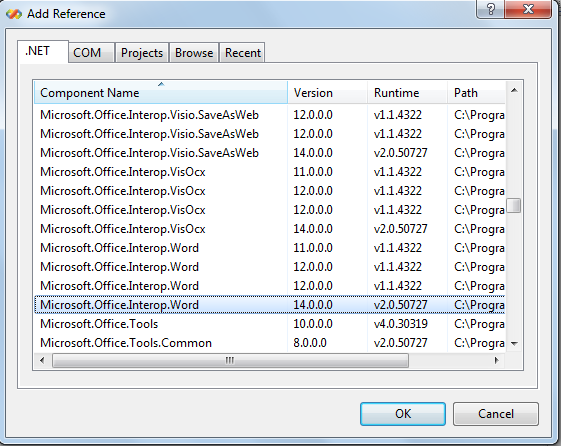561x446 pixels.
Task: Click the vertical scrollbar up arrow
Action: coord(514,90)
